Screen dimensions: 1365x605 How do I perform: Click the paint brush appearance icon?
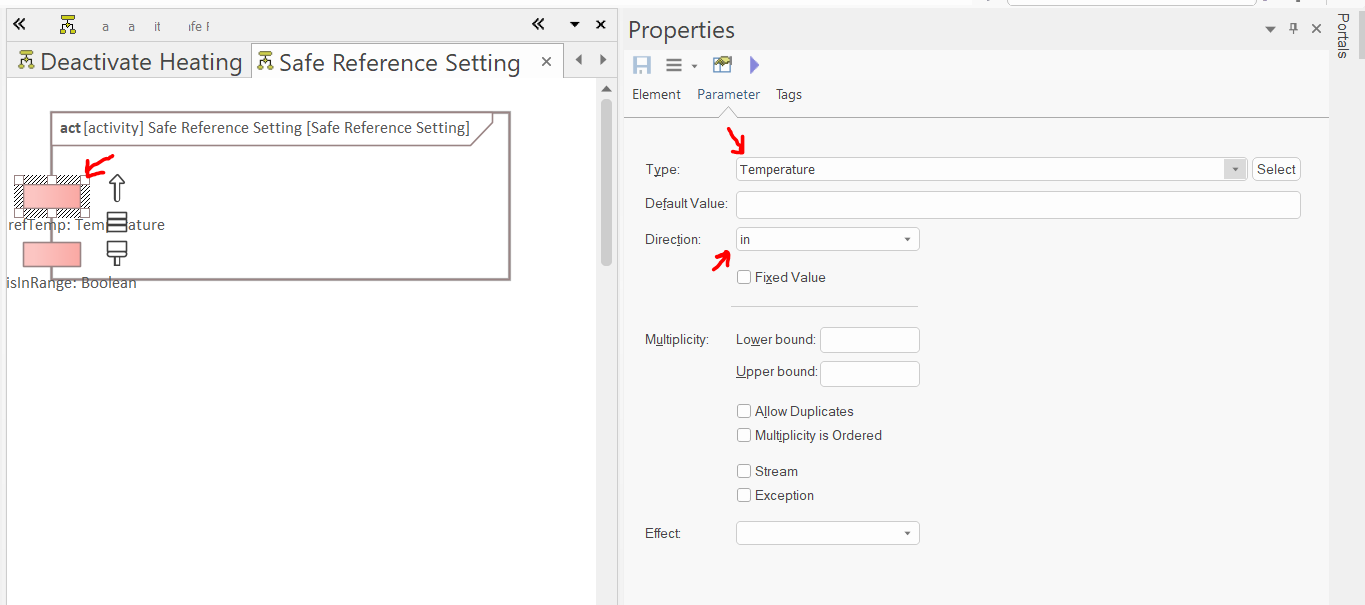tap(117, 252)
